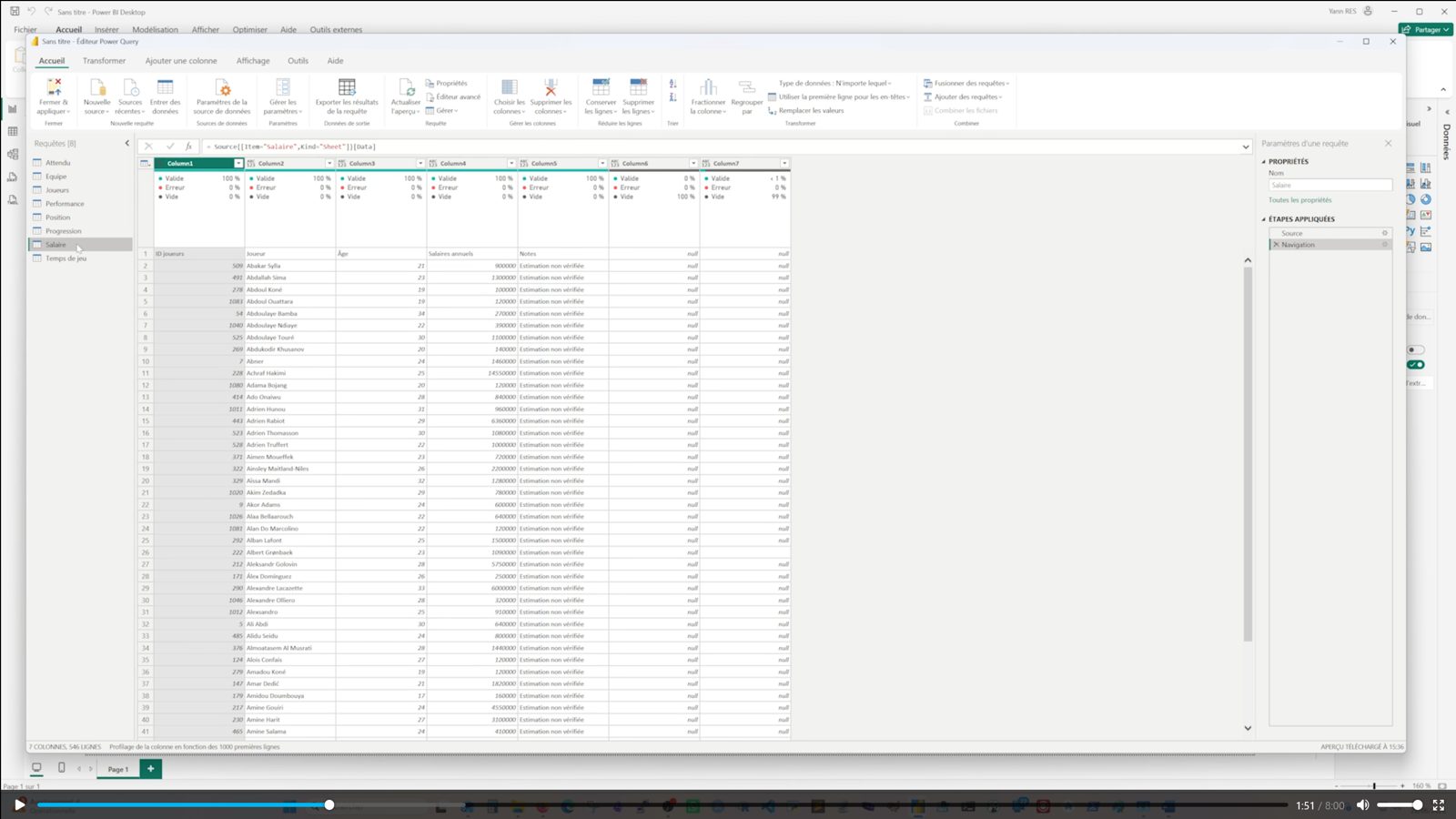Click Fermer & appliquer icon
Screen dimensions: 1456x819
[x=54, y=87]
